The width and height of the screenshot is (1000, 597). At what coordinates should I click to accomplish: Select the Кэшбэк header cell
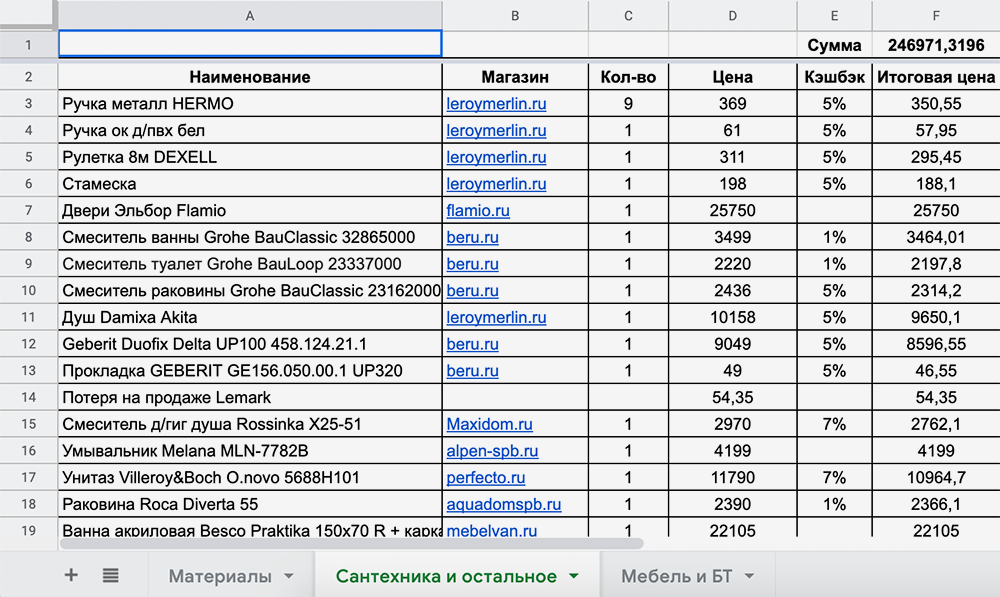[834, 77]
